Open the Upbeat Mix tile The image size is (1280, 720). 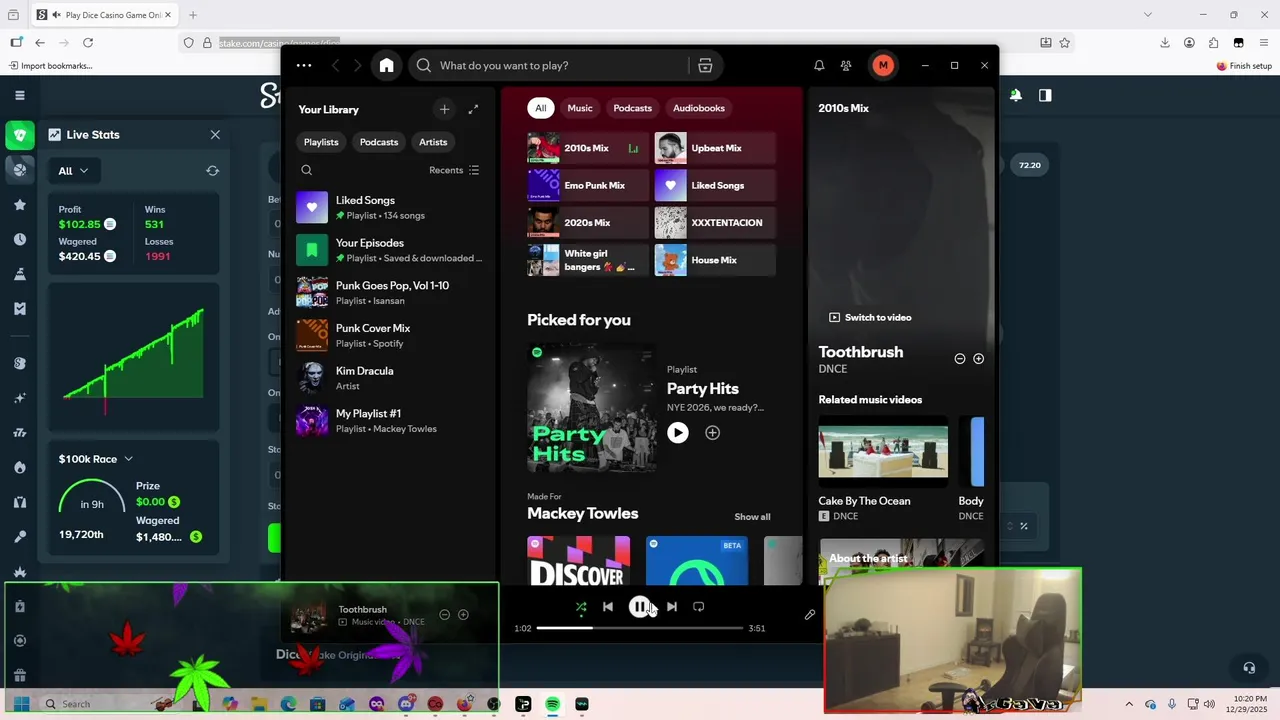[x=715, y=148]
